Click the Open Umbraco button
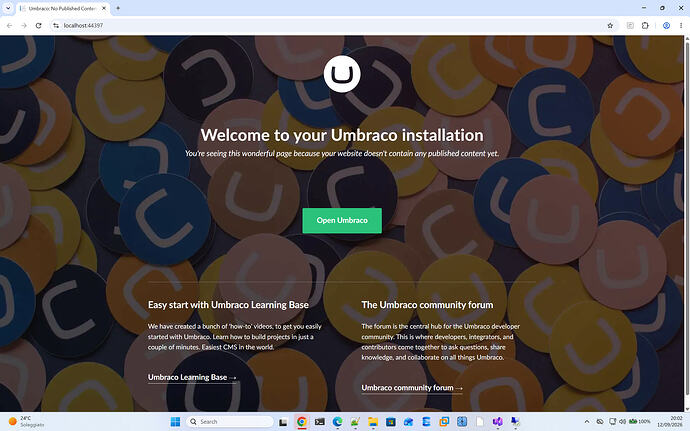Image resolution: width=690 pixels, height=431 pixels. 342,221
